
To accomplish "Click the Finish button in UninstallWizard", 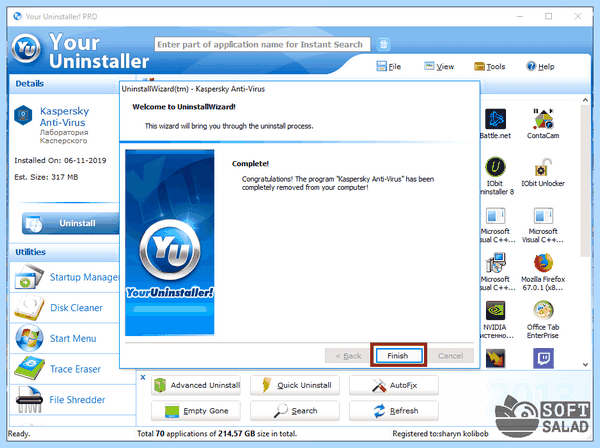I will [x=399, y=355].
